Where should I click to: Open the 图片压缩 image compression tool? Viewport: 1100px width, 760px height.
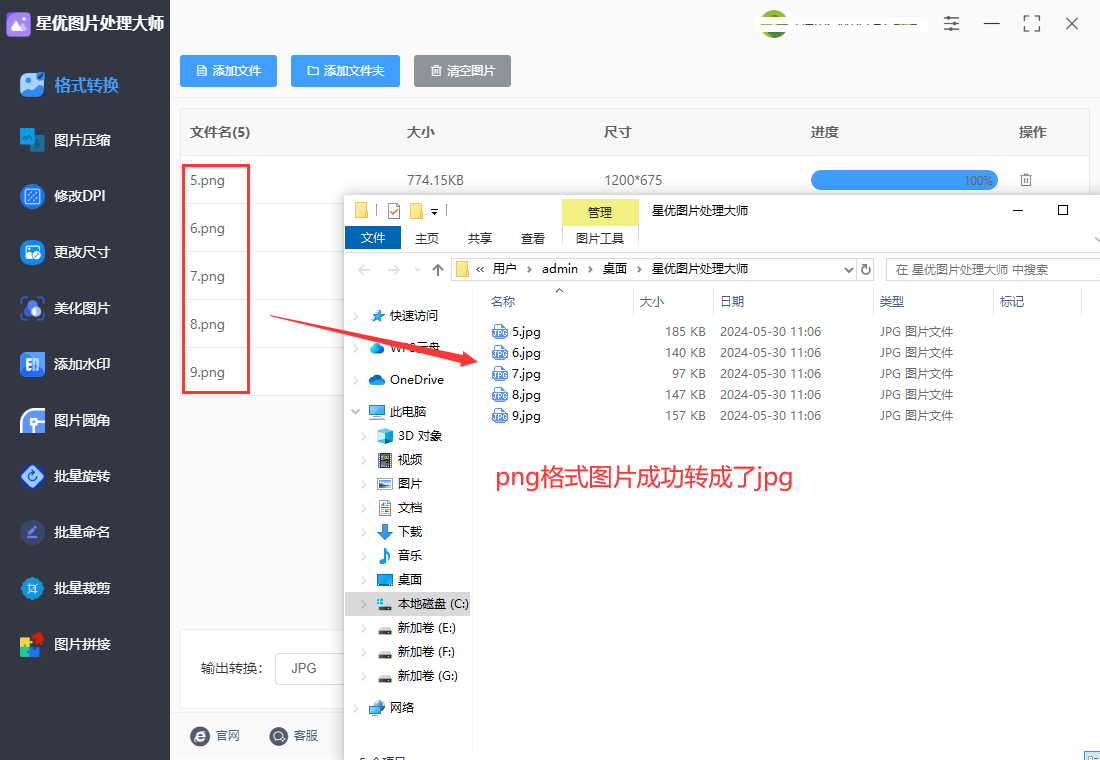coord(65,140)
